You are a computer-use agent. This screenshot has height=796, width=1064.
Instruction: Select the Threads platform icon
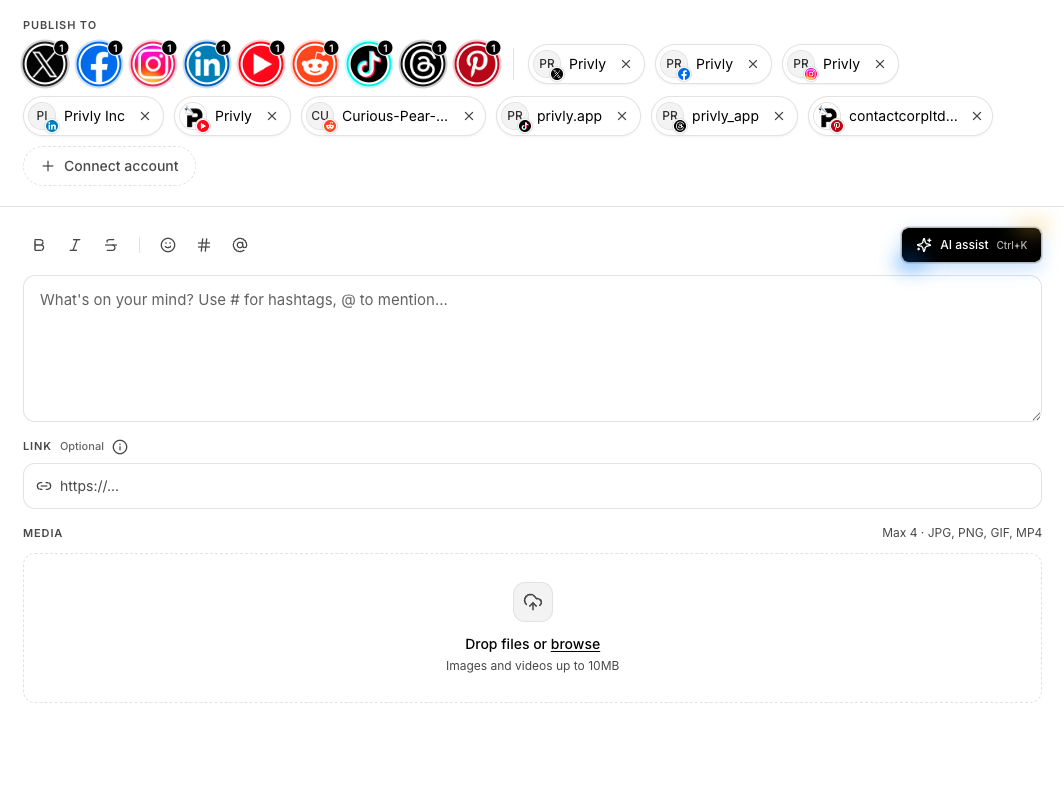[x=423, y=63]
